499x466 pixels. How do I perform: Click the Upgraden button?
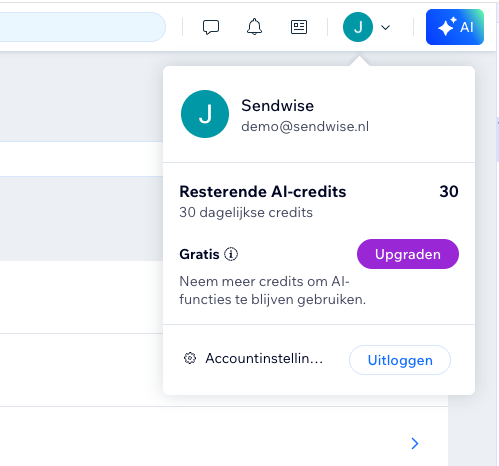408,254
